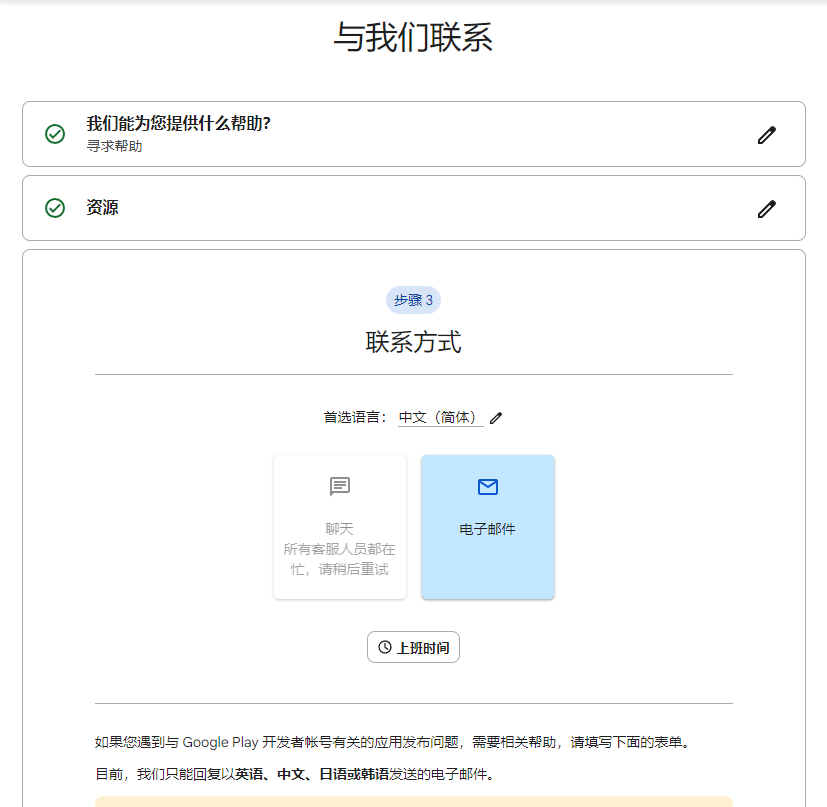The image size is (827, 807).
Task: Expand the 资源 step section
Action: coord(414,208)
